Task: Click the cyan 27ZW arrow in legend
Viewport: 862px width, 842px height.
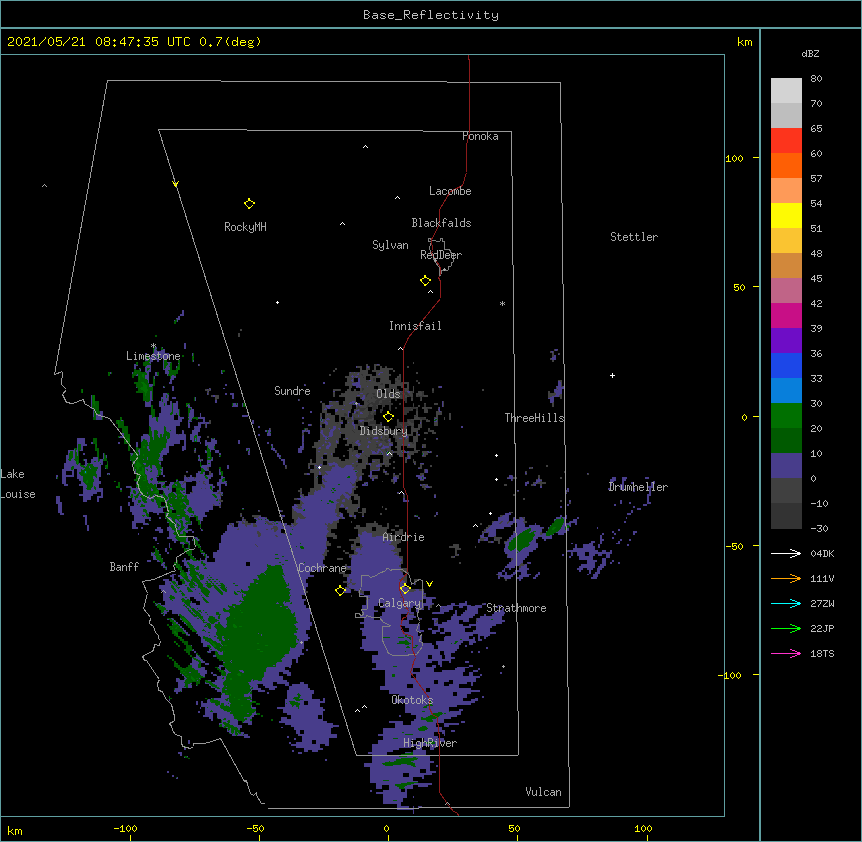Action: coord(786,603)
